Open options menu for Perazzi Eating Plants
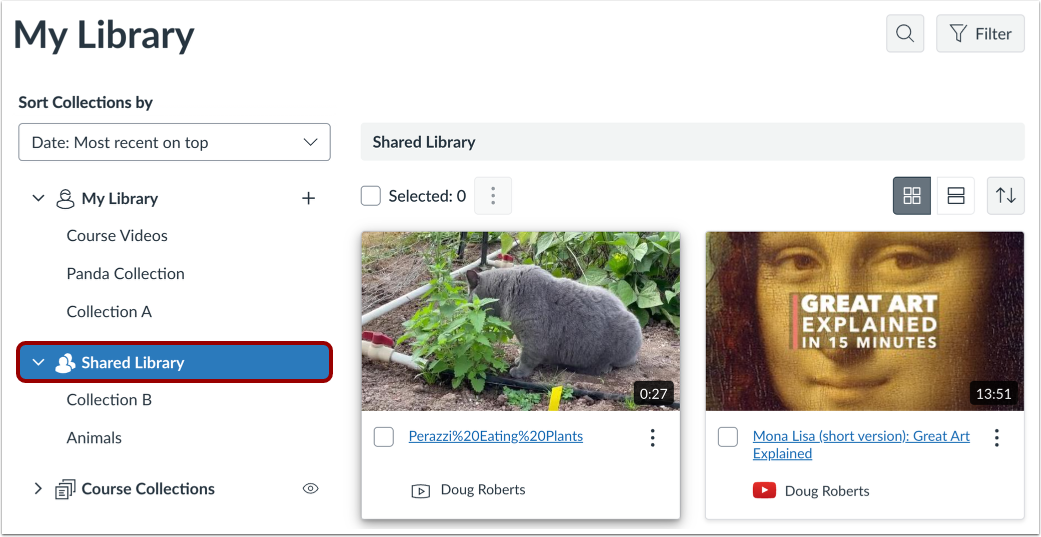Screen dimensions: 1041x537 click(x=653, y=437)
